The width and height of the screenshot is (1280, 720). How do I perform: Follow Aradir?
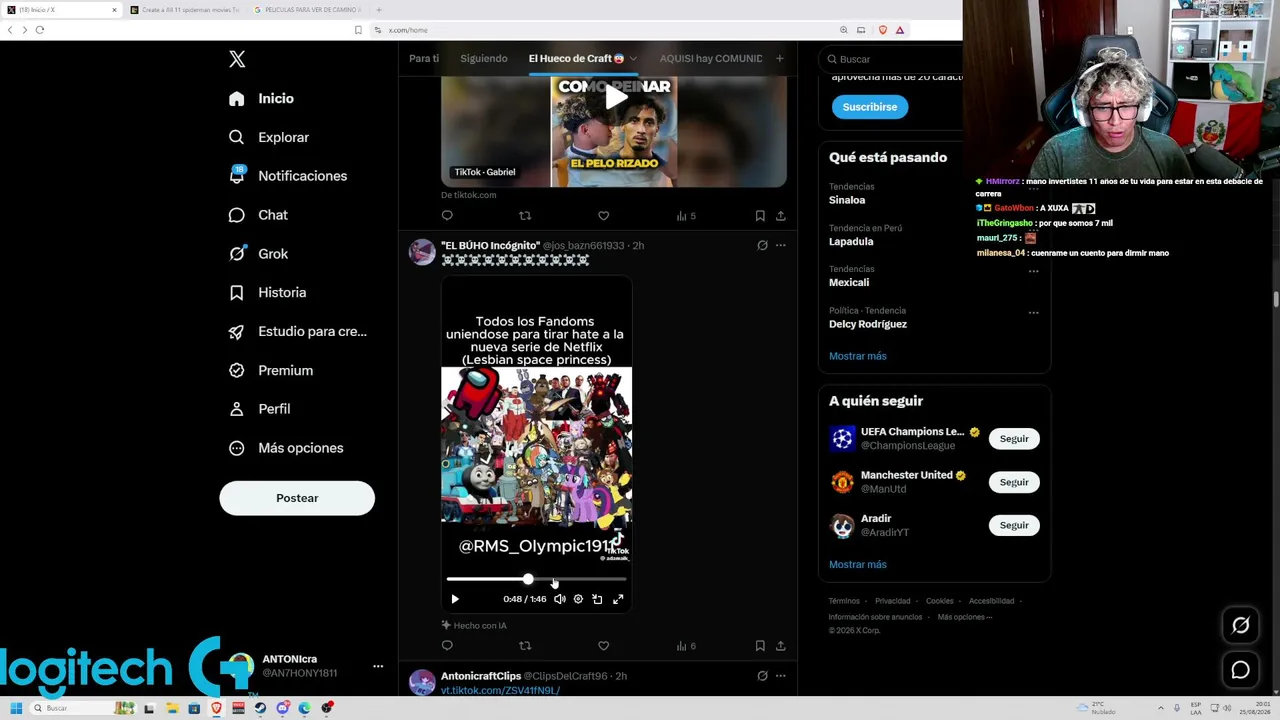(x=1014, y=525)
